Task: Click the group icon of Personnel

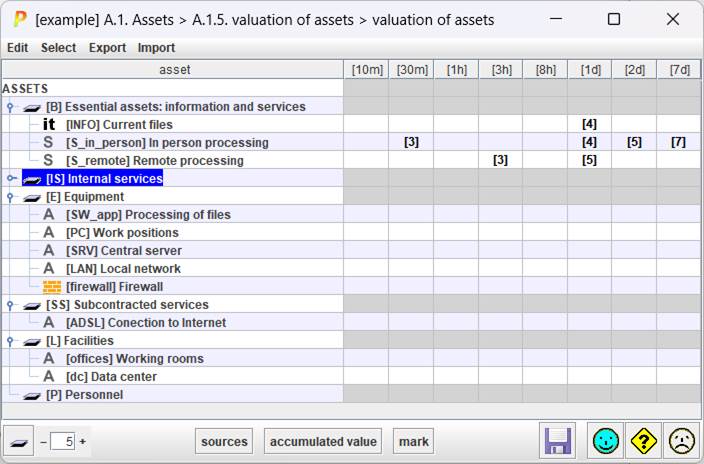Action: pos(32,396)
